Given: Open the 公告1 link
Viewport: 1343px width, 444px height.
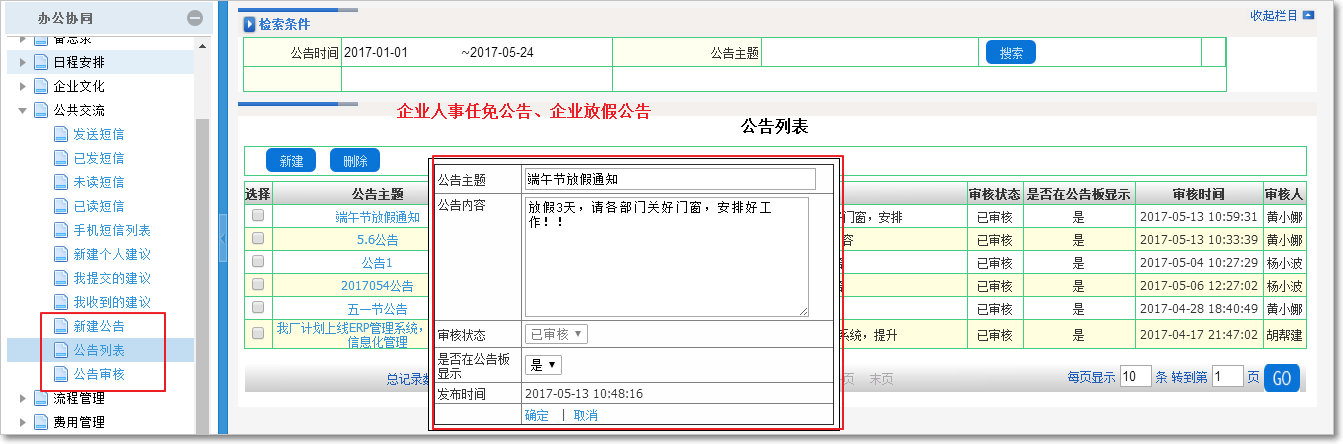Looking at the screenshot, I should [x=377, y=262].
